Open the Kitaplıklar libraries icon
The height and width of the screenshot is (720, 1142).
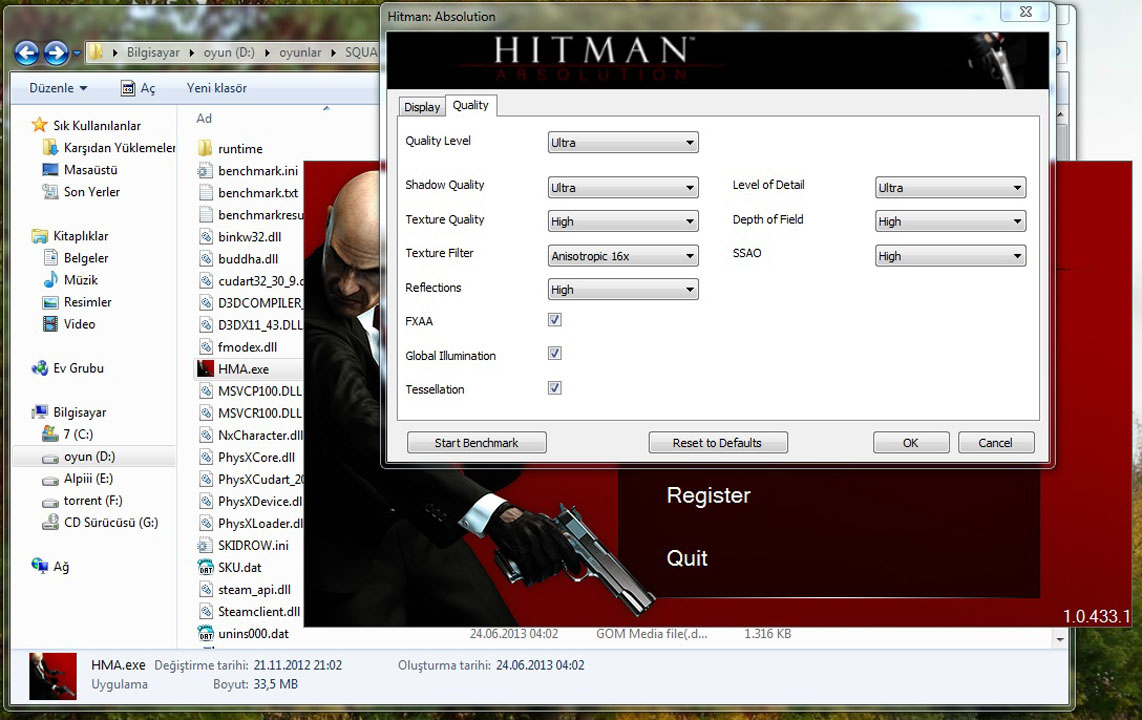pyautogui.click(x=39, y=236)
